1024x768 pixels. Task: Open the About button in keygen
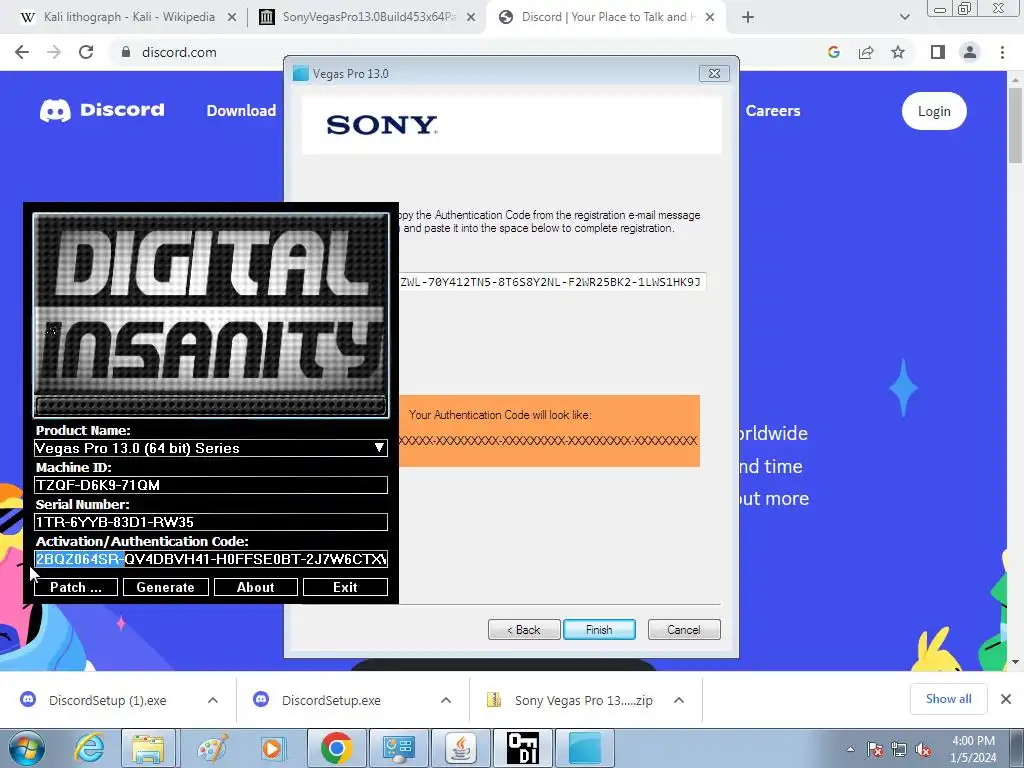pyautogui.click(x=255, y=587)
